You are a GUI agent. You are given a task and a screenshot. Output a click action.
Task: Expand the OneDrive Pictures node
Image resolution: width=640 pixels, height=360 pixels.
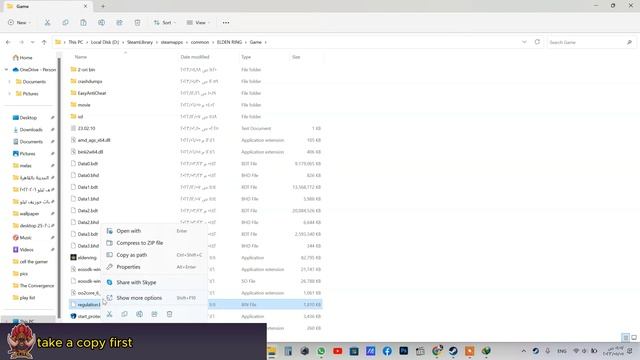tap(9, 93)
